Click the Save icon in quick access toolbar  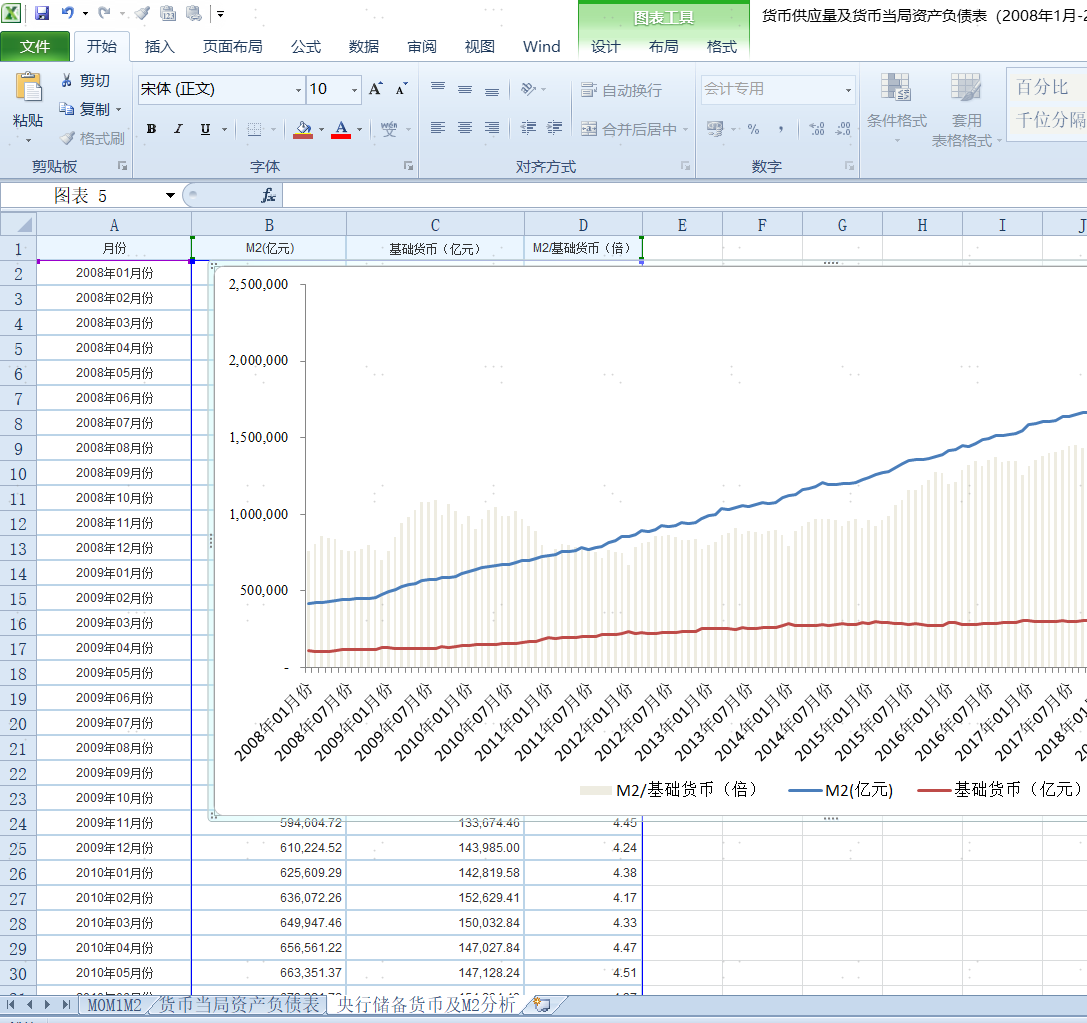pyautogui.click(x=42, y=13)
